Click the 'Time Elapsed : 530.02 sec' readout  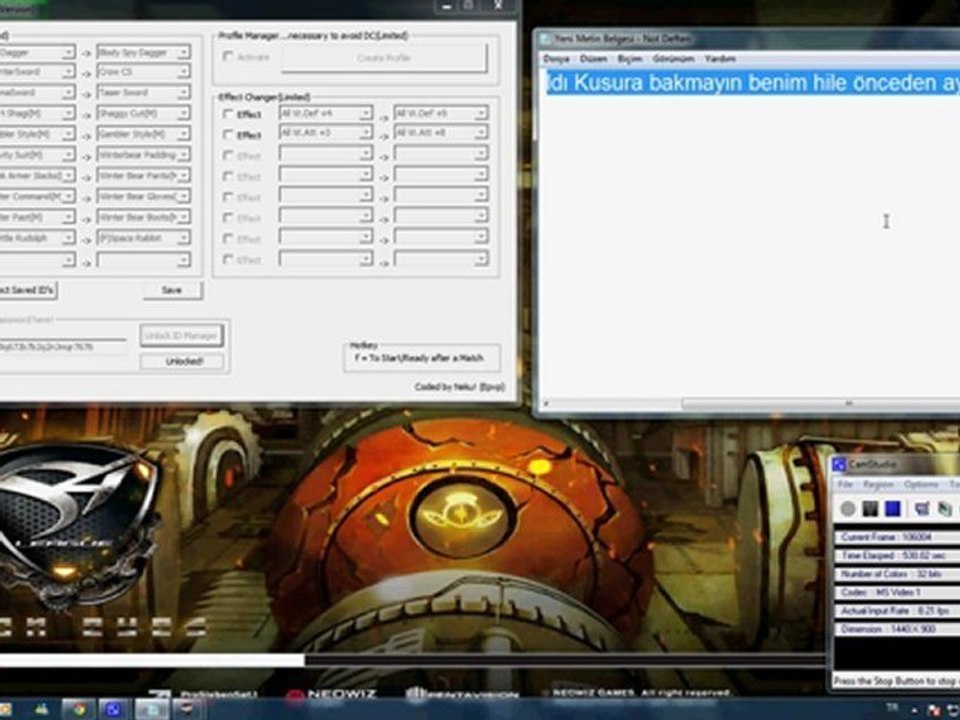coord(897,556)
